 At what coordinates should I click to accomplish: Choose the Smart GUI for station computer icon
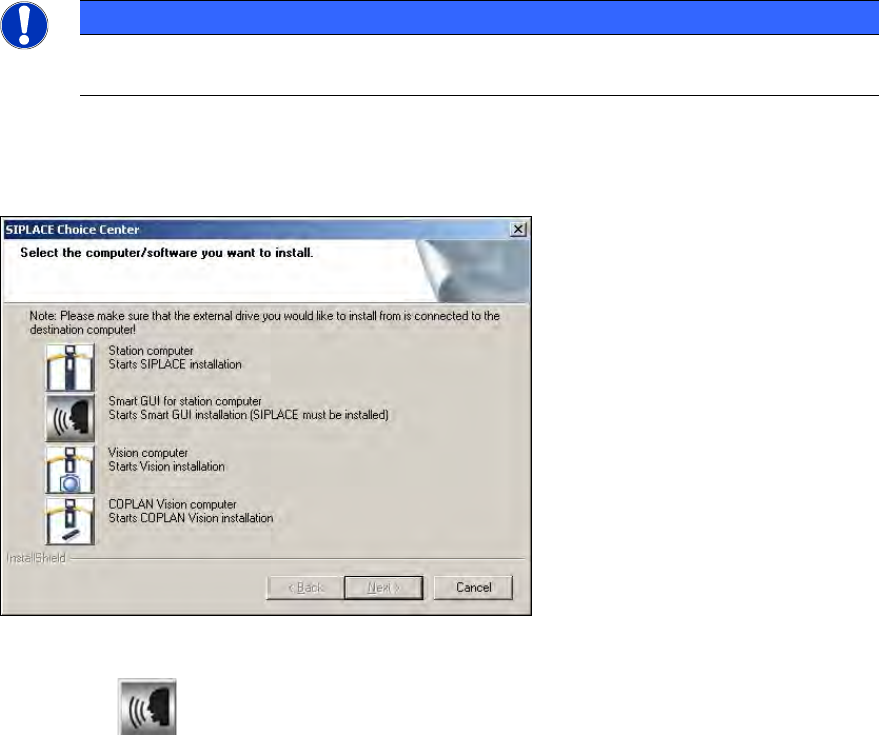coord(70,418)
